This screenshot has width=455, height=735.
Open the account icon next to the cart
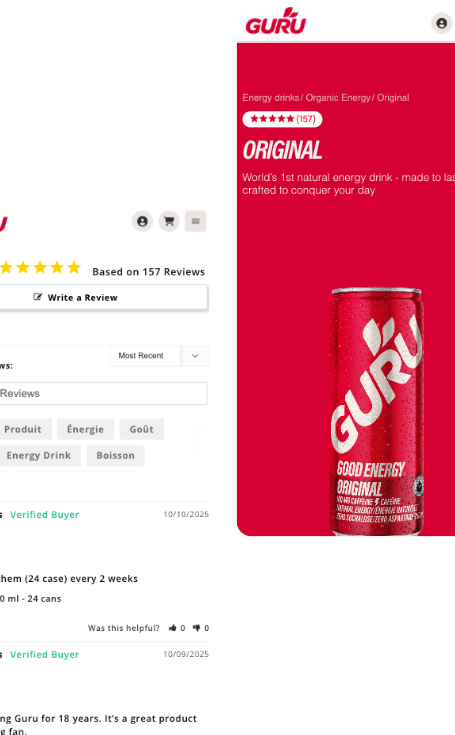point(142,221)
